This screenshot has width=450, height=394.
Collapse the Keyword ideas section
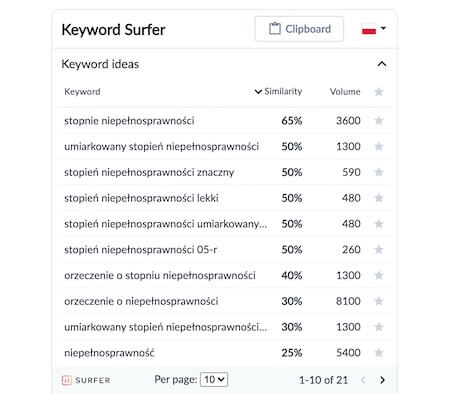tap(382, 64)
